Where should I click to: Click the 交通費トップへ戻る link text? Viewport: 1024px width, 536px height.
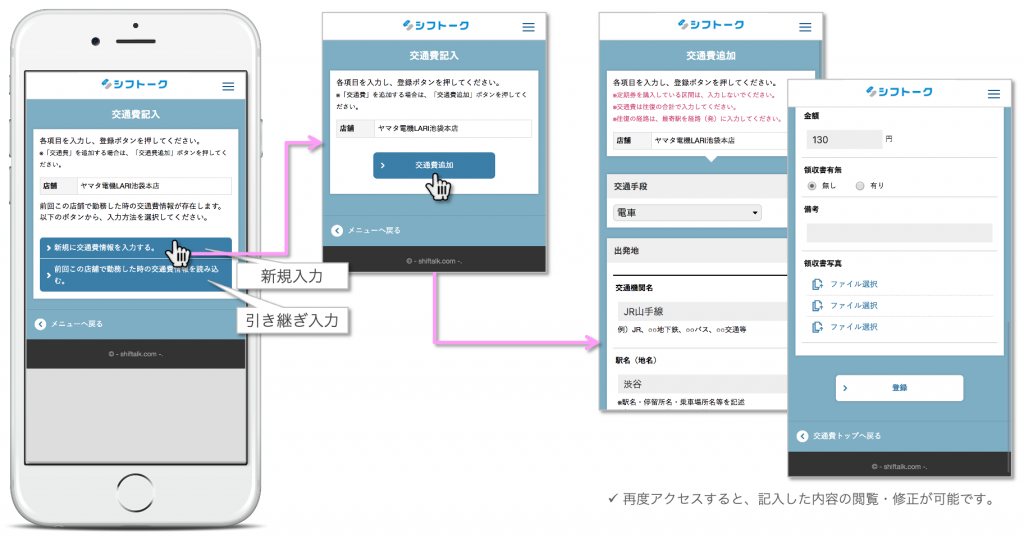(846, 436)
